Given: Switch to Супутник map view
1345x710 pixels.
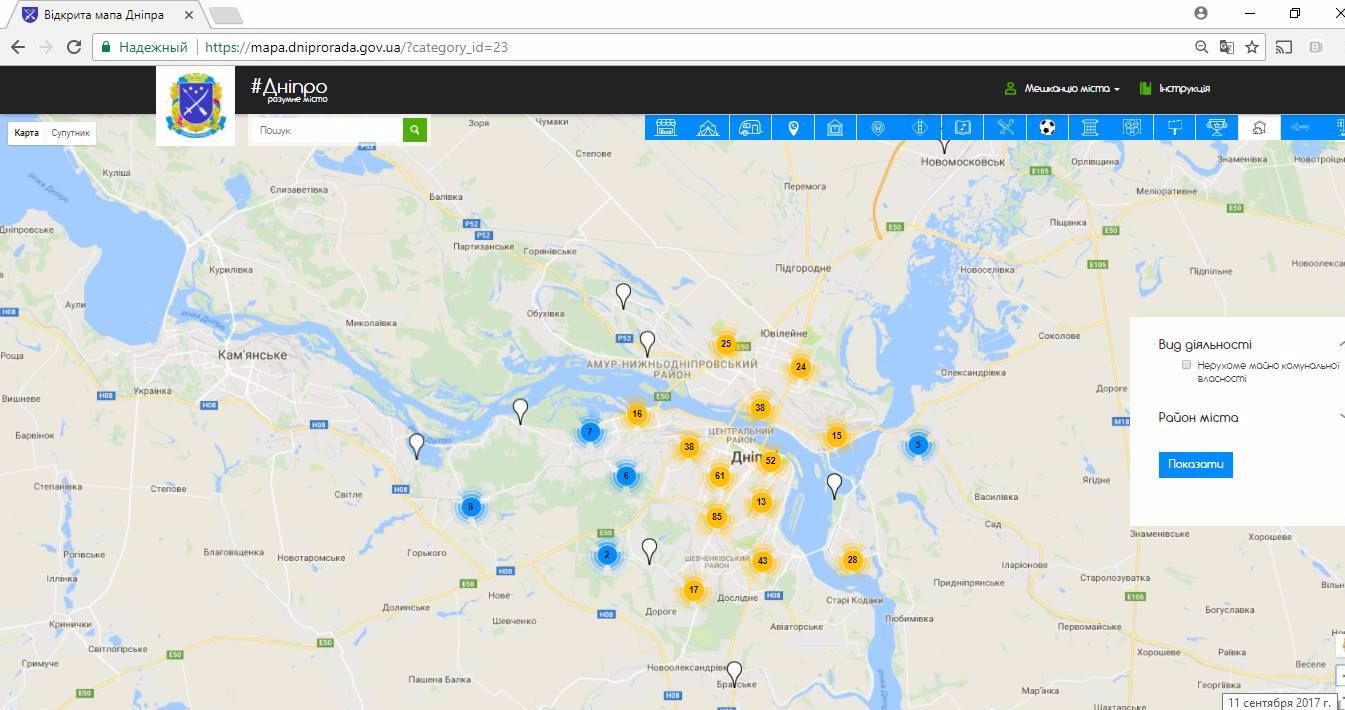Looking at the screenshot, I should [x=70, y=133].
